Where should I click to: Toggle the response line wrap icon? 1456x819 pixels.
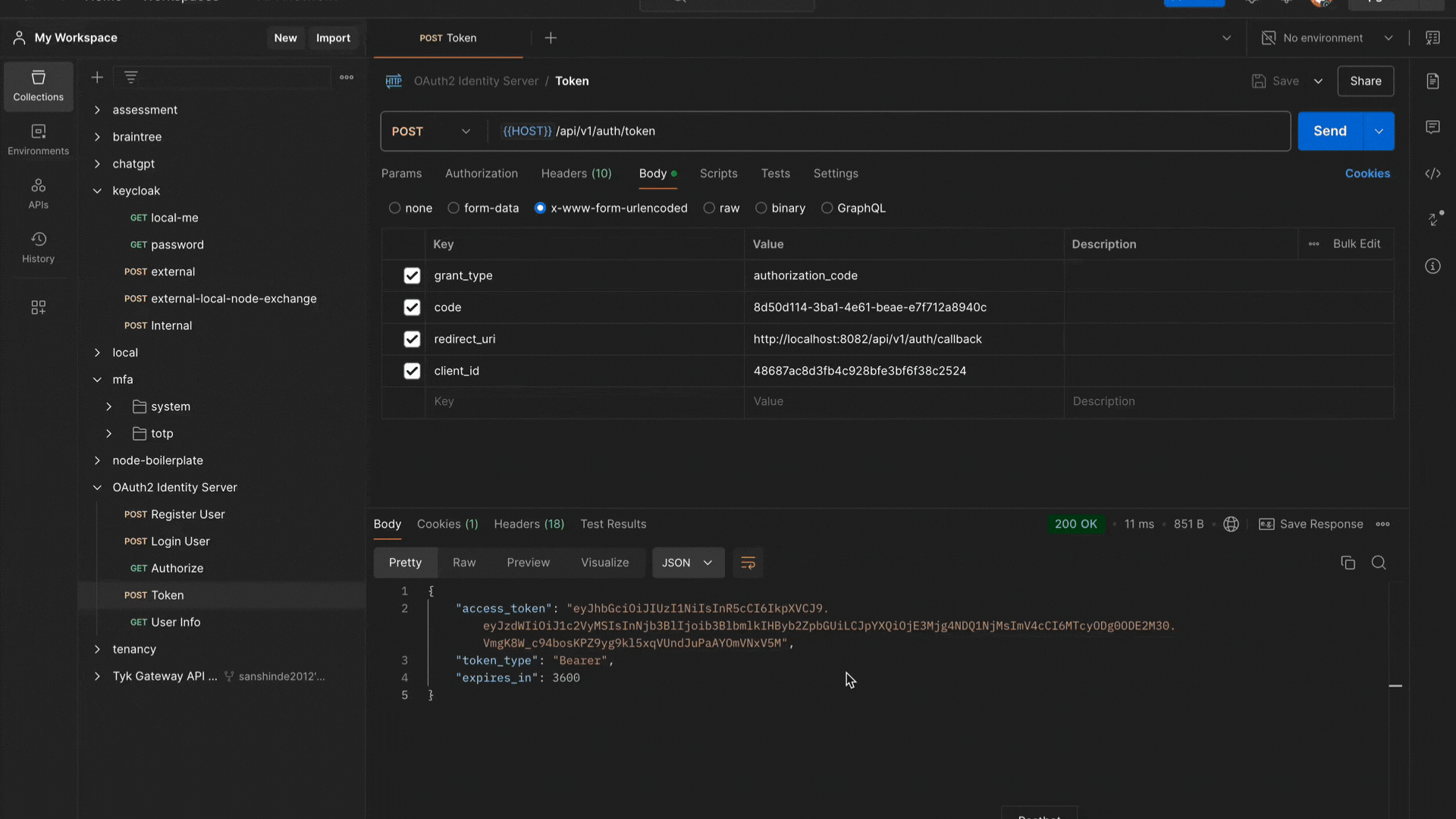pyautogui.click(x=748, y=563)
